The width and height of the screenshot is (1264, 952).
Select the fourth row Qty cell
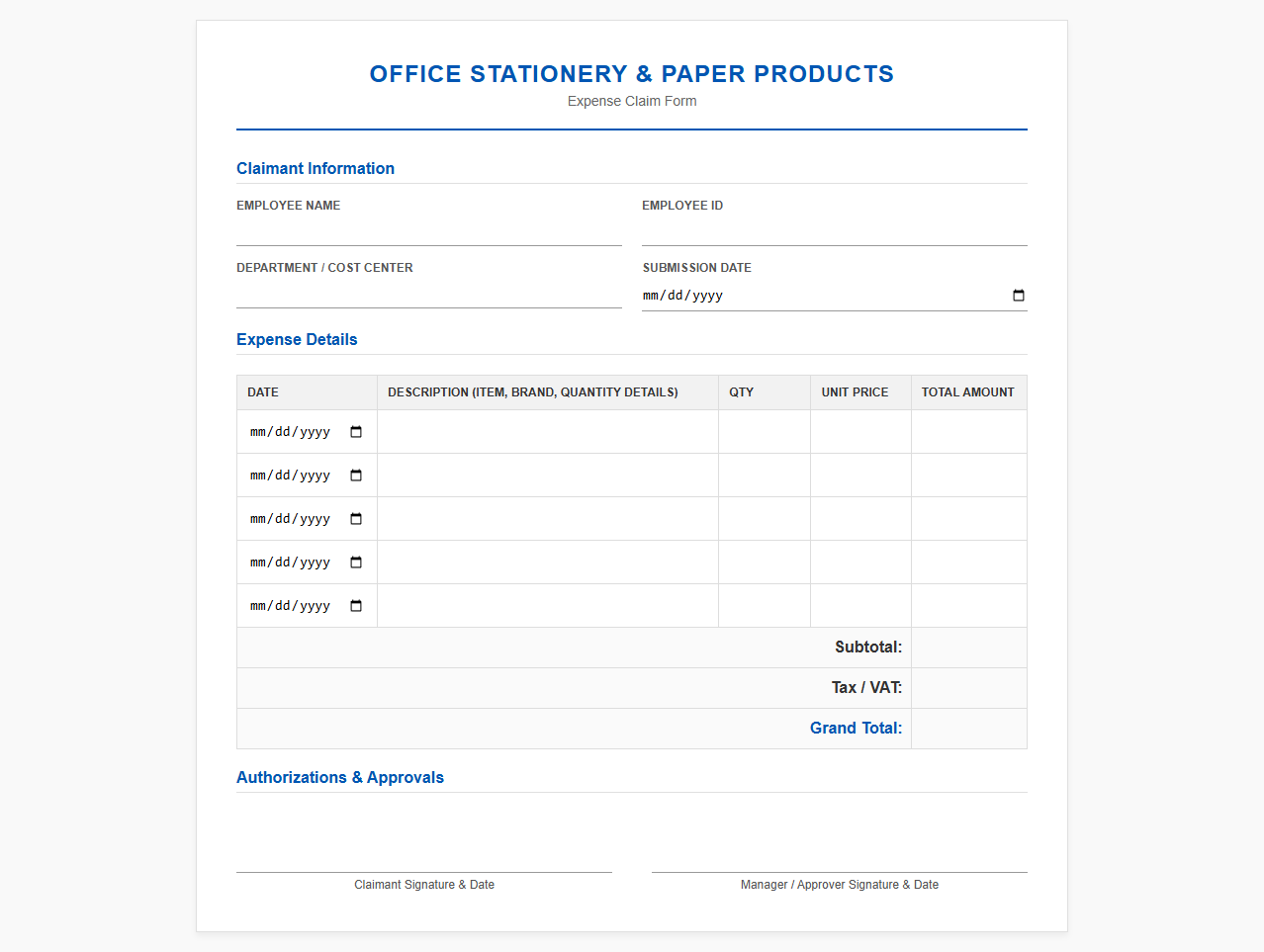pyautogui.click(x=765, y=563)
